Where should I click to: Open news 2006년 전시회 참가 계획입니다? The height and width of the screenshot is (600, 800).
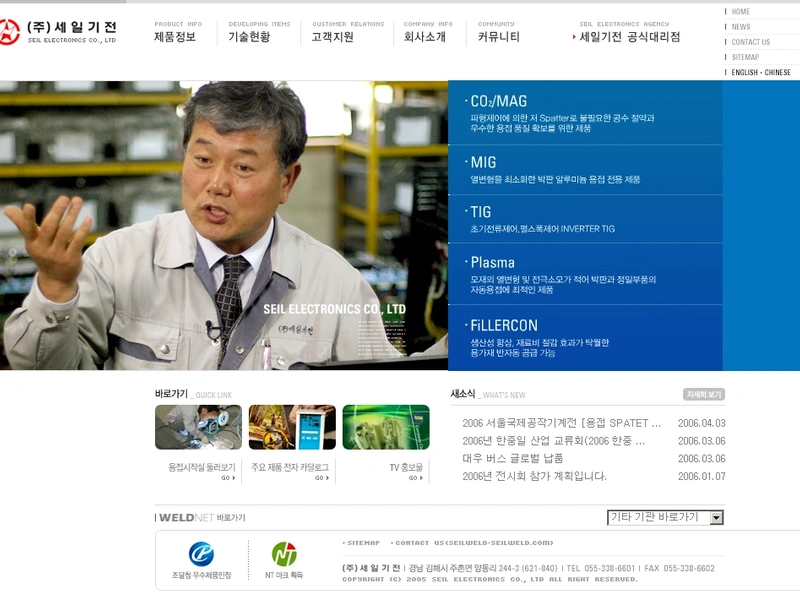(534, 476)
